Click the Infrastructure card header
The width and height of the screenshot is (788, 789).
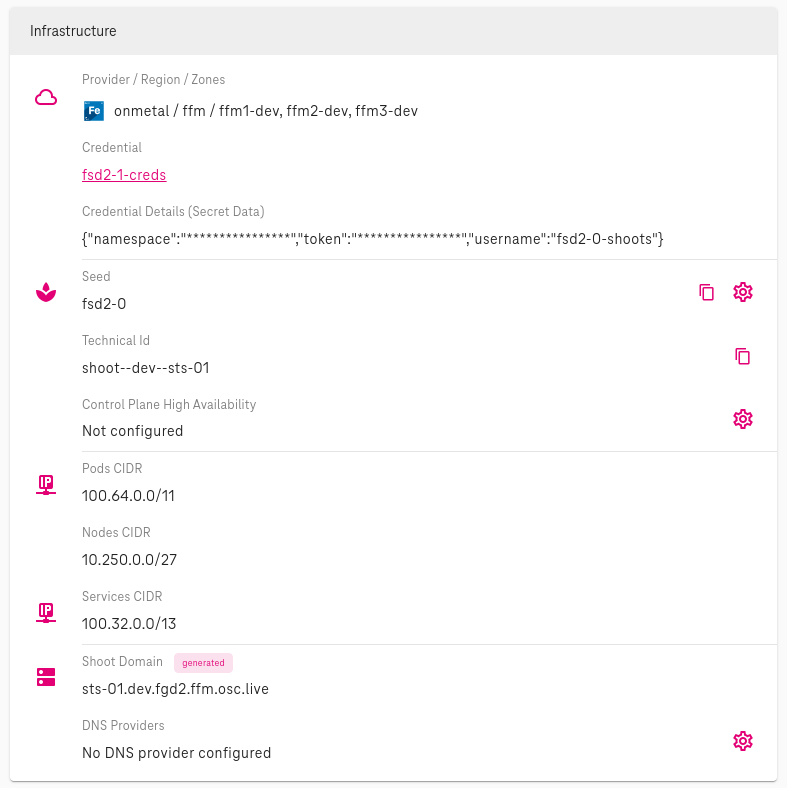(393, 31)
